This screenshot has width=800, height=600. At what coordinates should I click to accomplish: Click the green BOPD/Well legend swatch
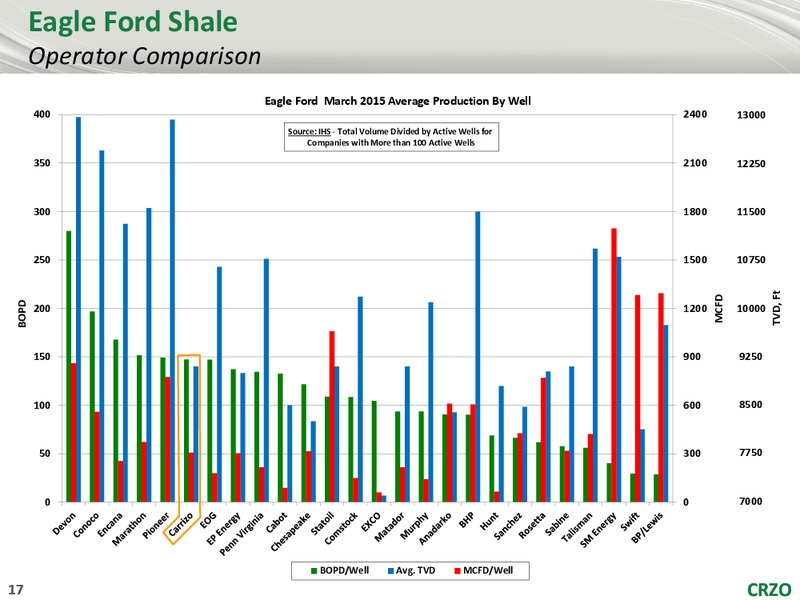click(x=314, y=571)
